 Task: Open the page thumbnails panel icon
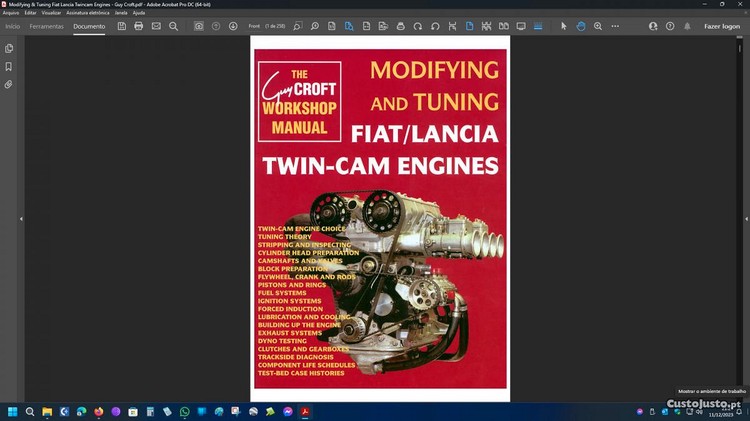click(9, 48)
